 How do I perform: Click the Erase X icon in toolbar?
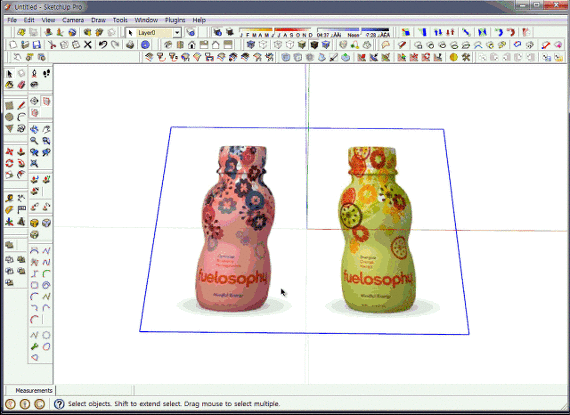(x=88, y=45)
